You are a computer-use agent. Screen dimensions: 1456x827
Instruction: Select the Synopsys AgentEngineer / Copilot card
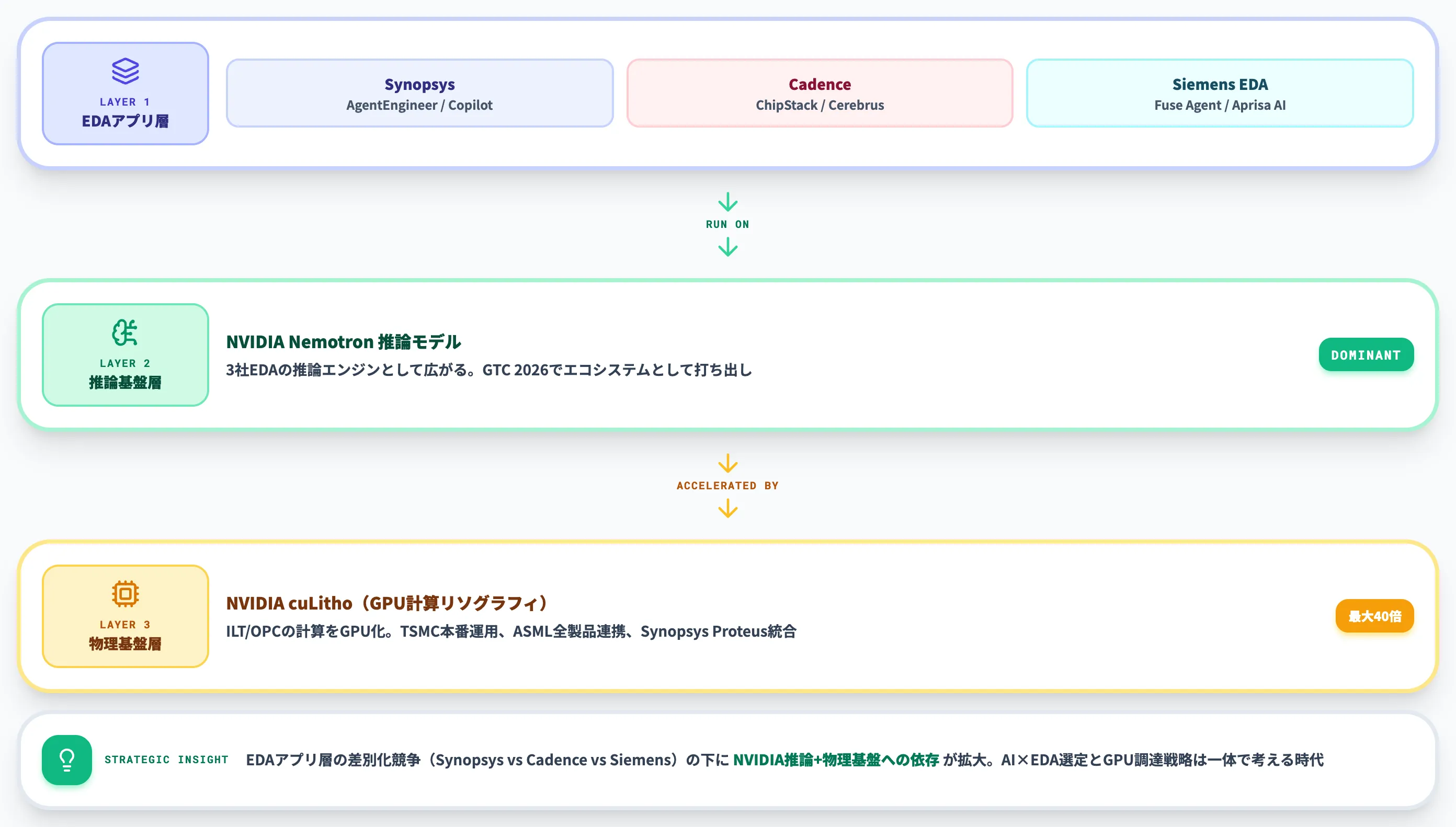click(x=420, y=93)
